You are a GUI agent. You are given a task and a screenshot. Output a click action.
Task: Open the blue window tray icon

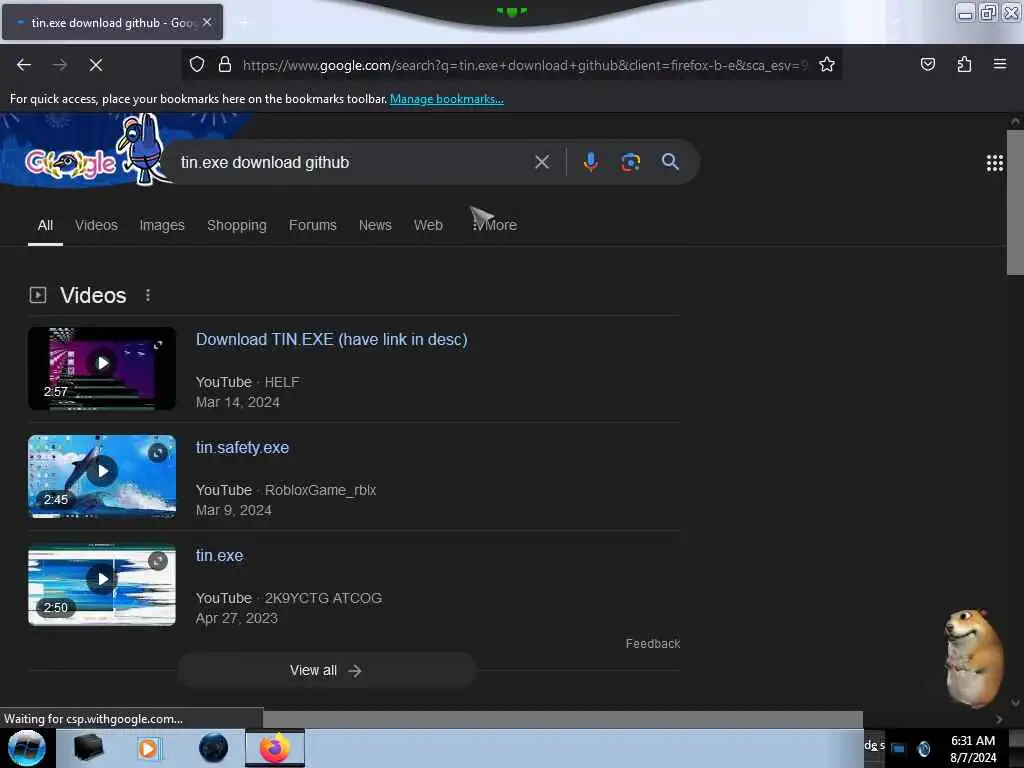coord(899,748)
